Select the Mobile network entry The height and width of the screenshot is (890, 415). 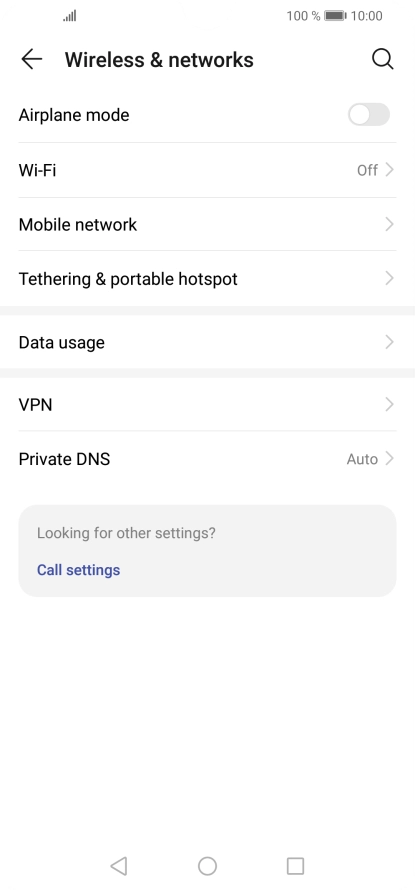tap(207, 225)
